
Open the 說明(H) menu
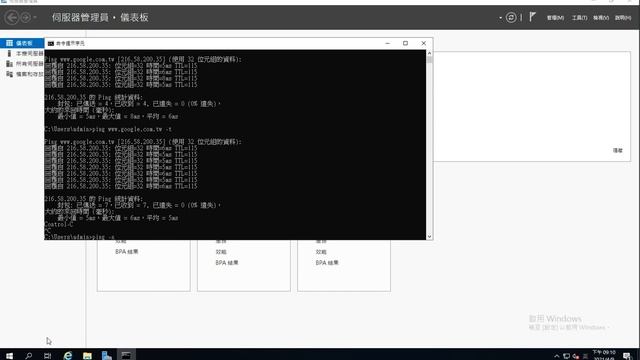[x=623, y=18]
